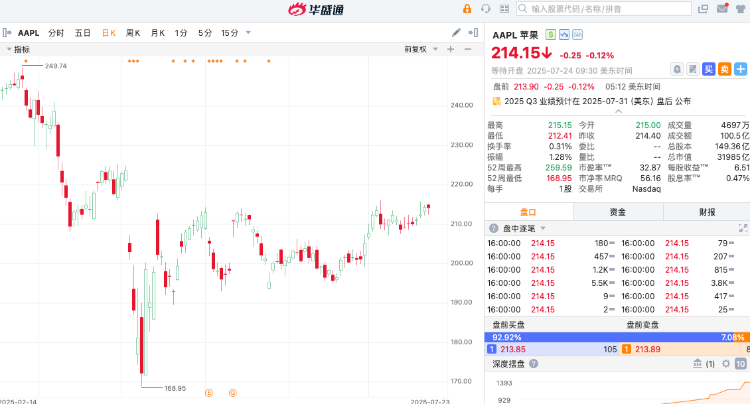The width and height of the screenshot is (750, 404).
Task: Click the circular marker beside E marker
Action: point(233,393)
